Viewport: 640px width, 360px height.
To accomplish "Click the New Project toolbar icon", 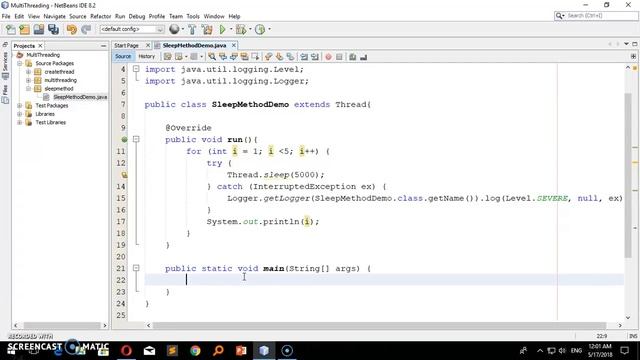I will pos(24,29).
